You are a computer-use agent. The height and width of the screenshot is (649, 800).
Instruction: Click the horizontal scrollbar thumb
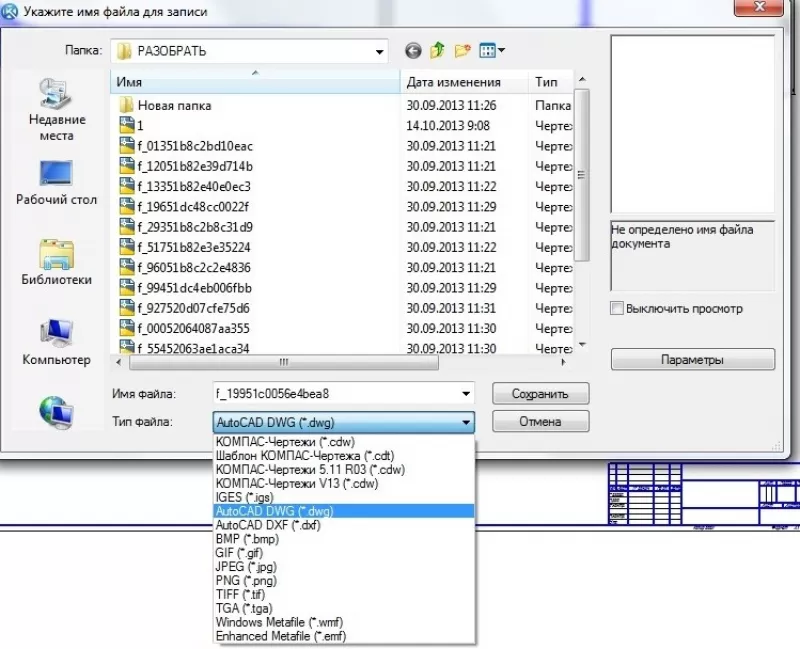284,362
